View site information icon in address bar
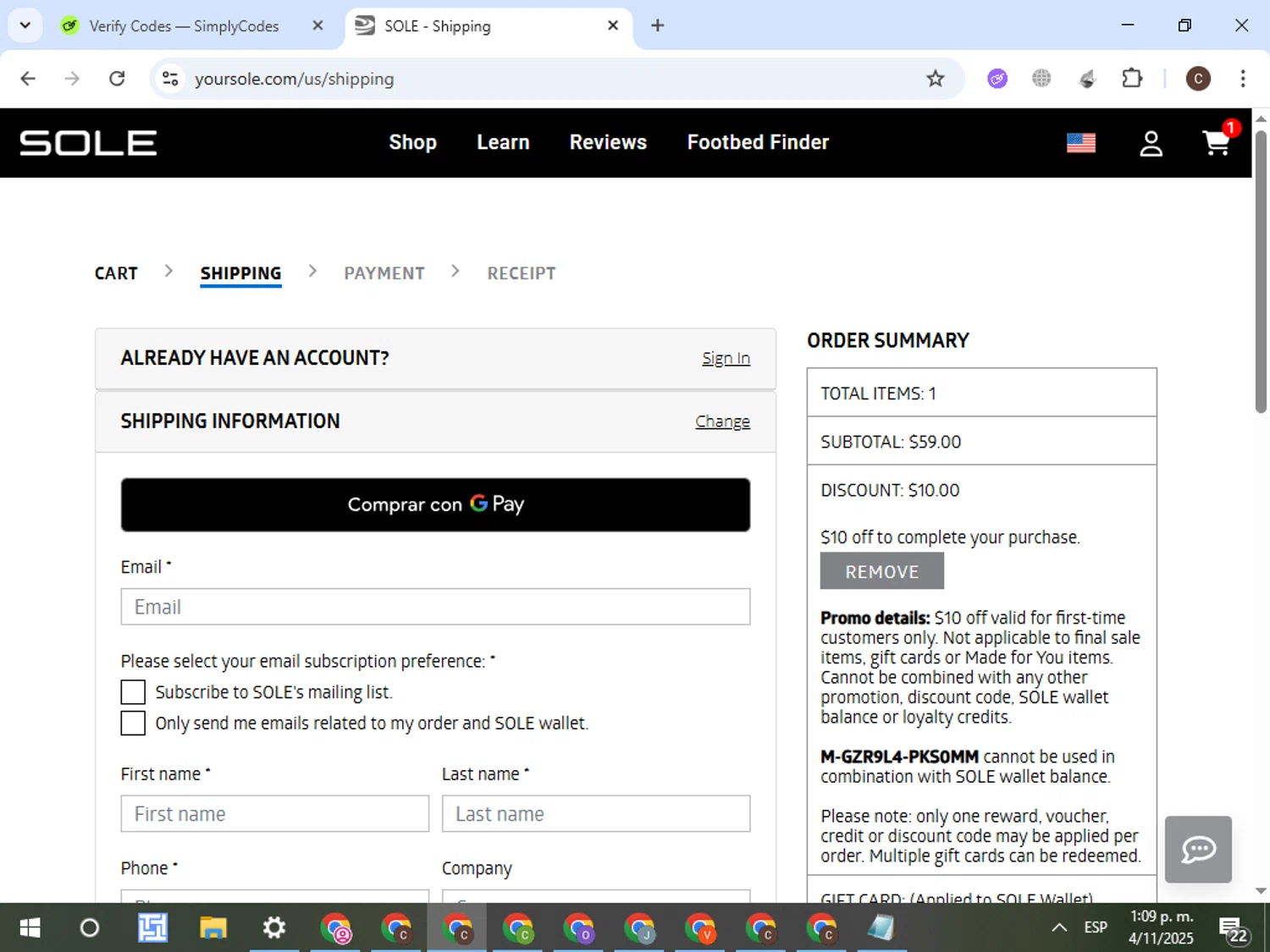The height and width of the screenshot is (952, 1270). pos(170,79)
